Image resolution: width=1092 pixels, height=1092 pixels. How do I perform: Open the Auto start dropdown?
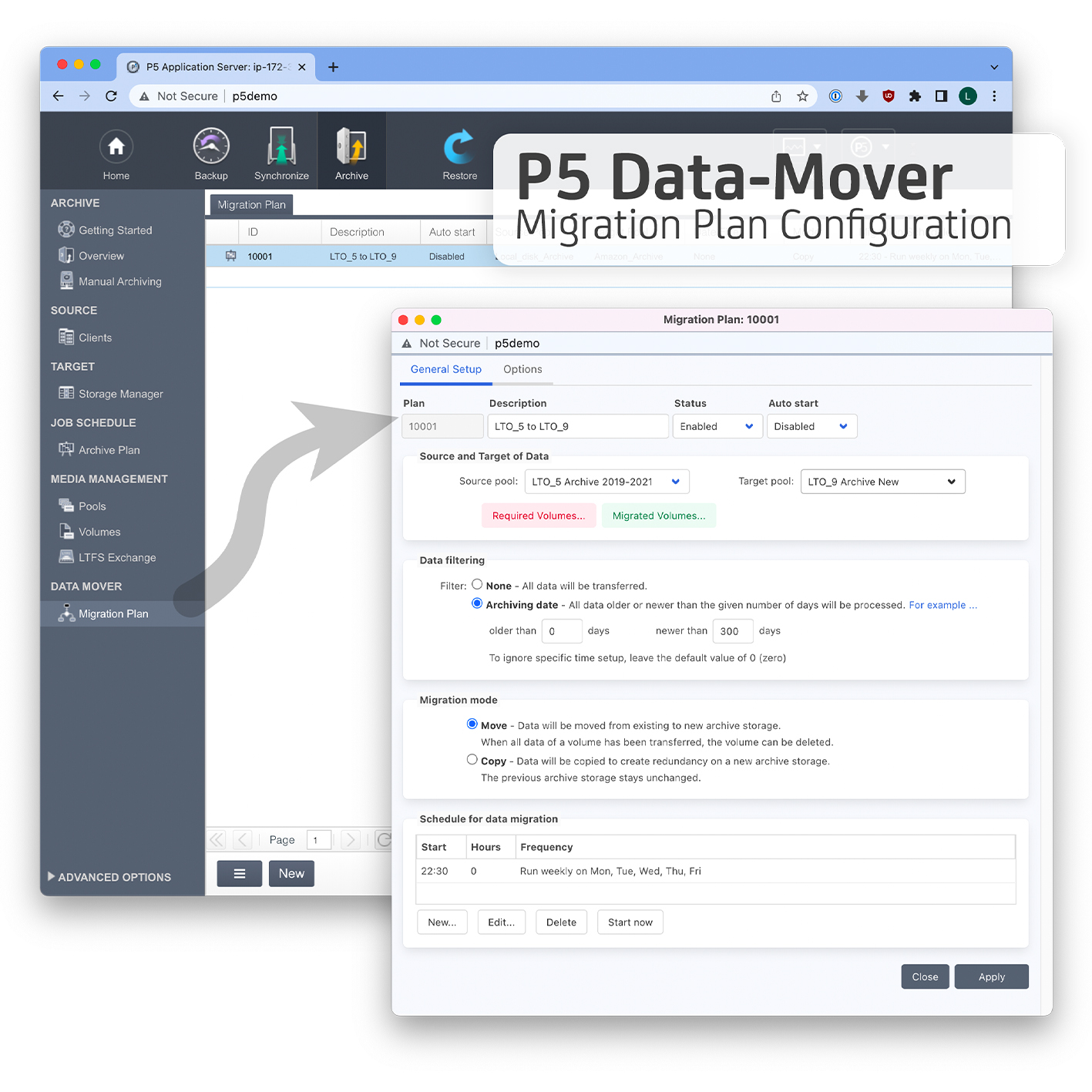[x=811, y=426]
